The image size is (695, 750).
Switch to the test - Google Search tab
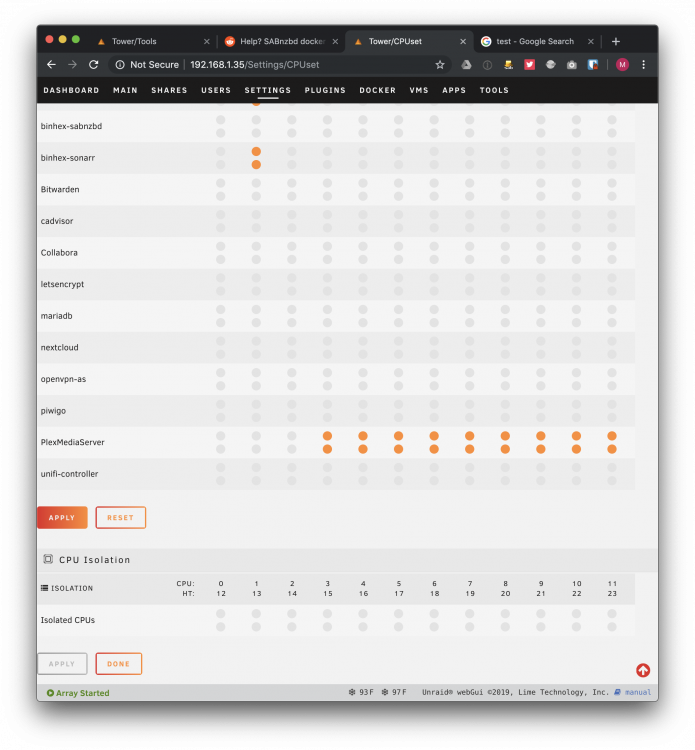pos(537,42)
